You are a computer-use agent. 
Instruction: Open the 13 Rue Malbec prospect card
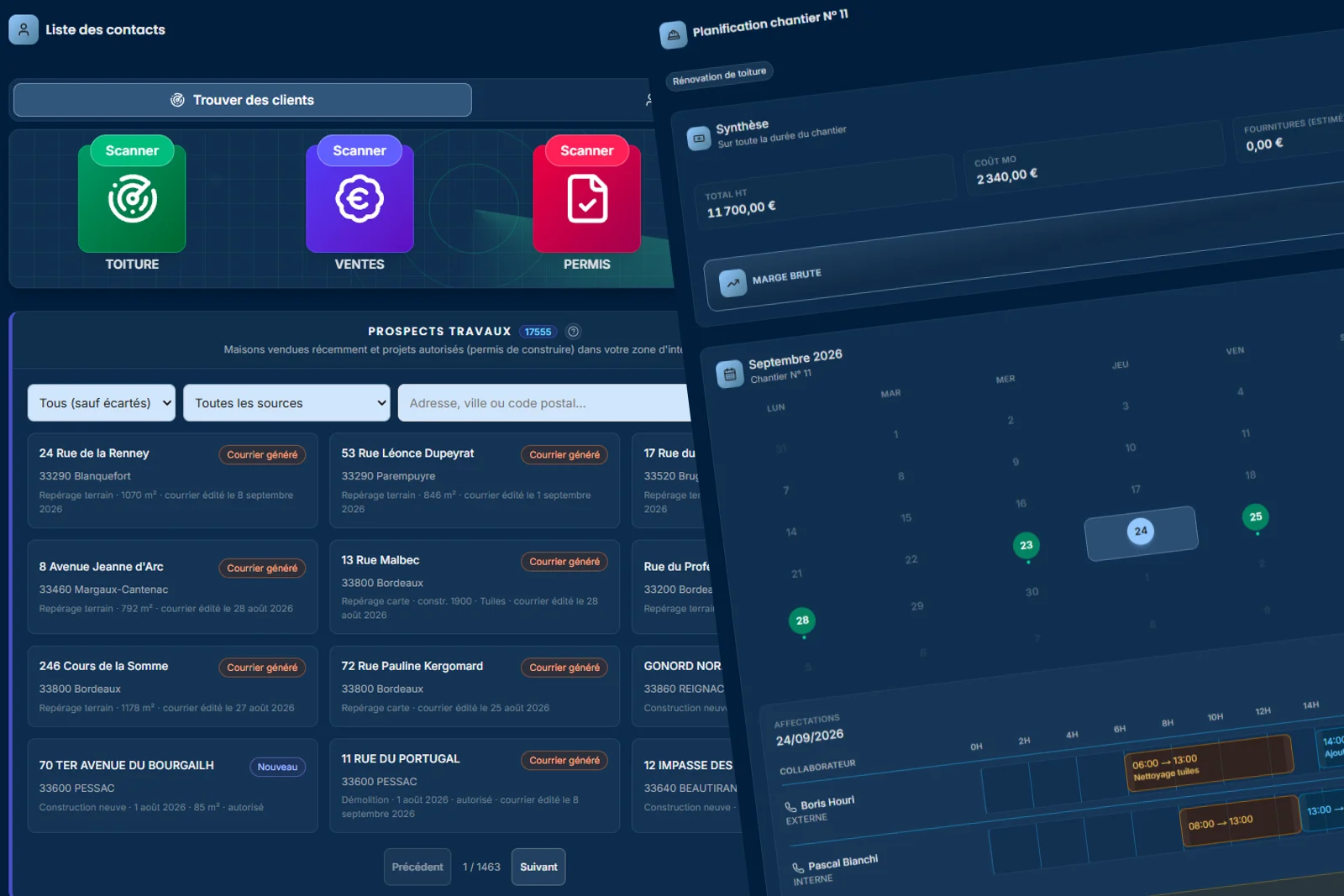pos(475,587)
